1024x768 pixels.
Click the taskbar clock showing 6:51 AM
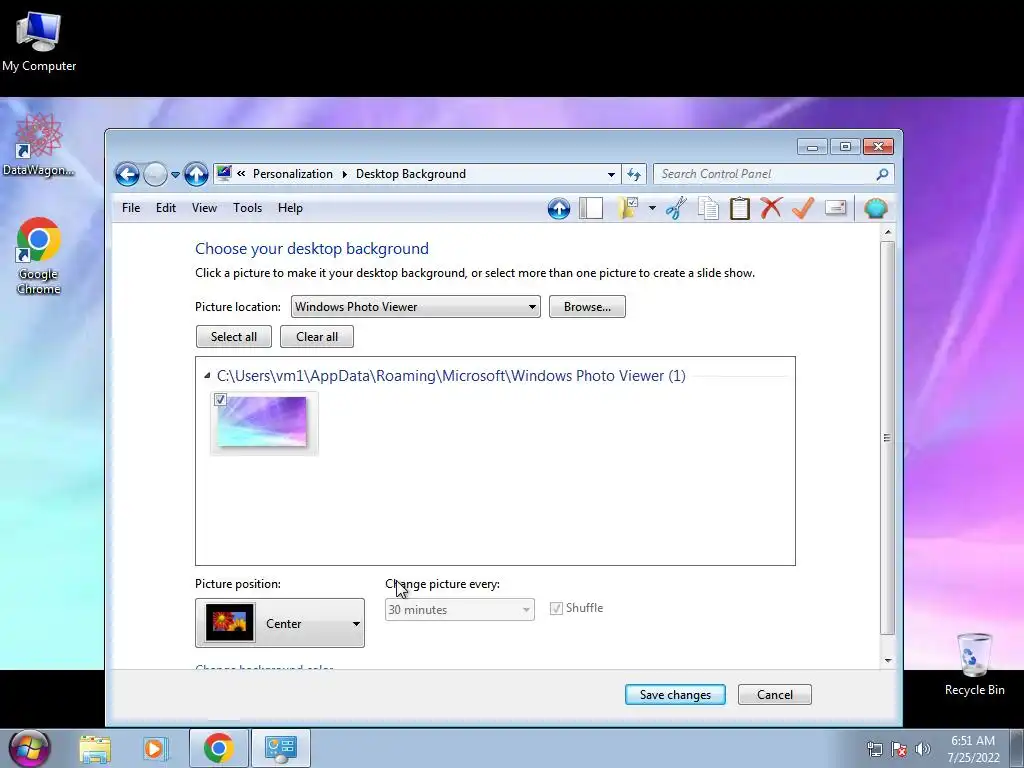[x=973, y=748]
